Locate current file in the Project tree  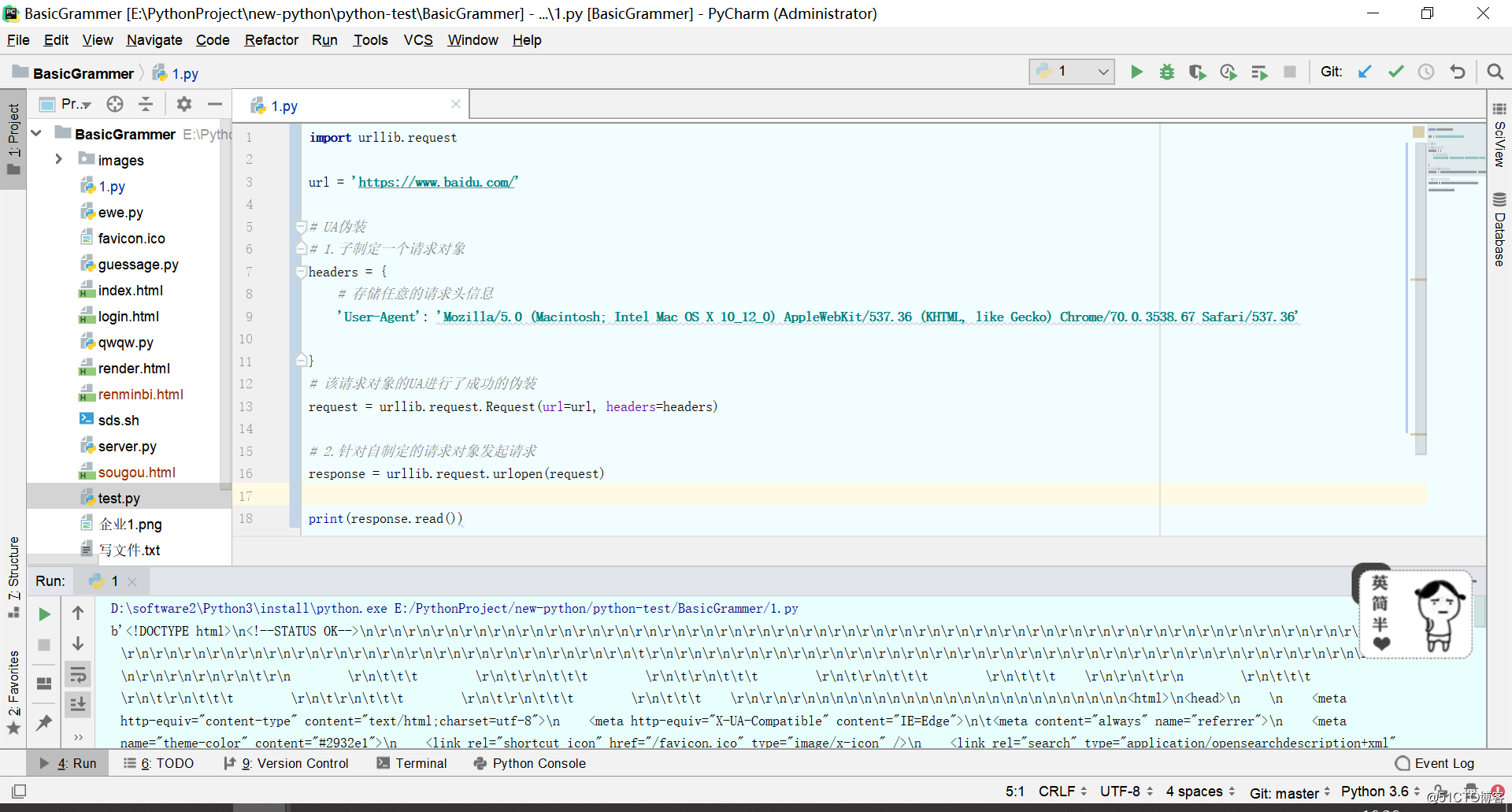coord(115,104)
